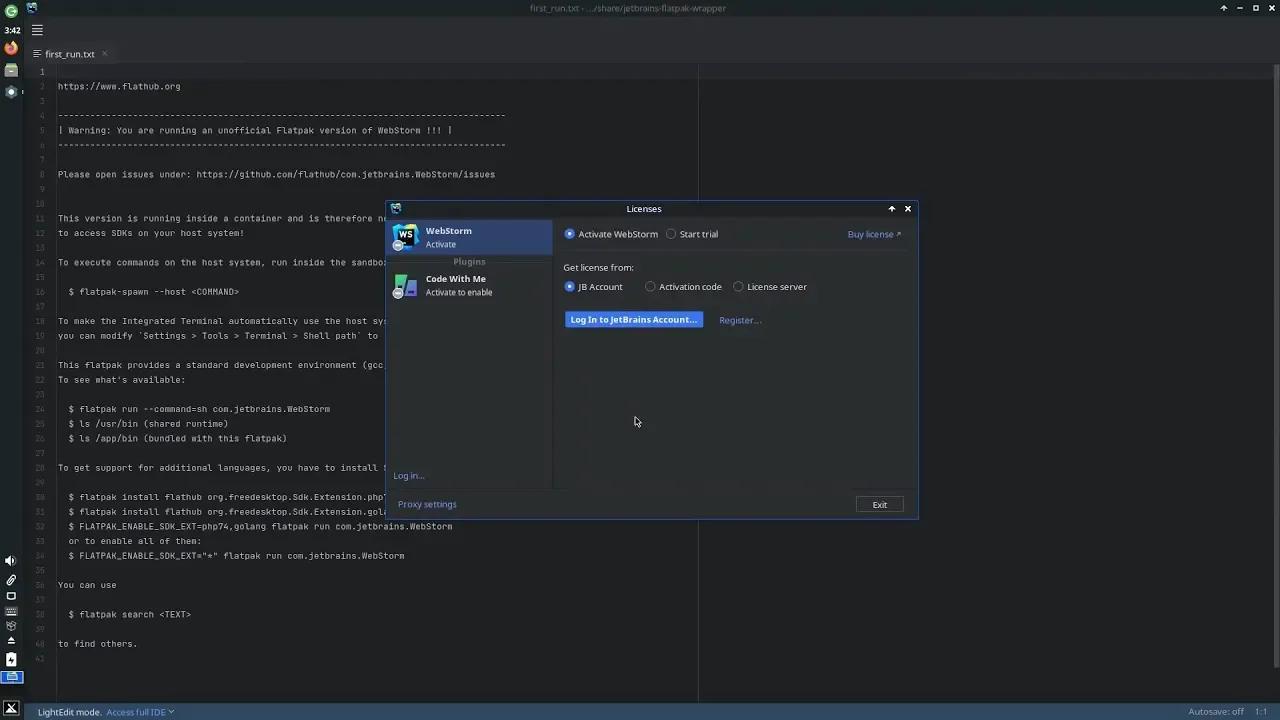Screen dimensions: 1280x720
Task: Click Log In to JetBrains Account
Action: pyautogui.click(x=633, y=319)
